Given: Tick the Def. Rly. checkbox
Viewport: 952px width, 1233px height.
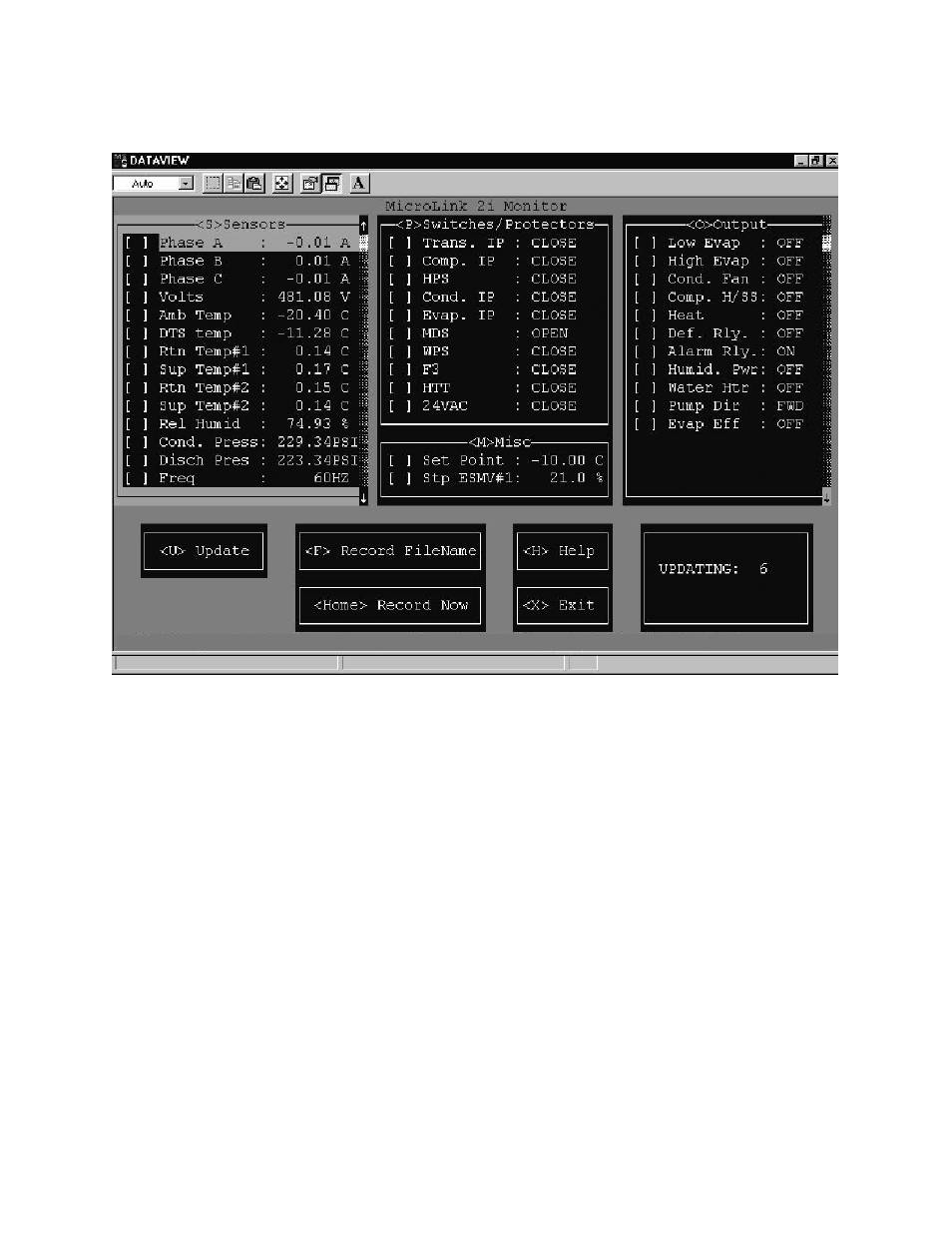Looking at the screenshot, I should tap(646, 332).
